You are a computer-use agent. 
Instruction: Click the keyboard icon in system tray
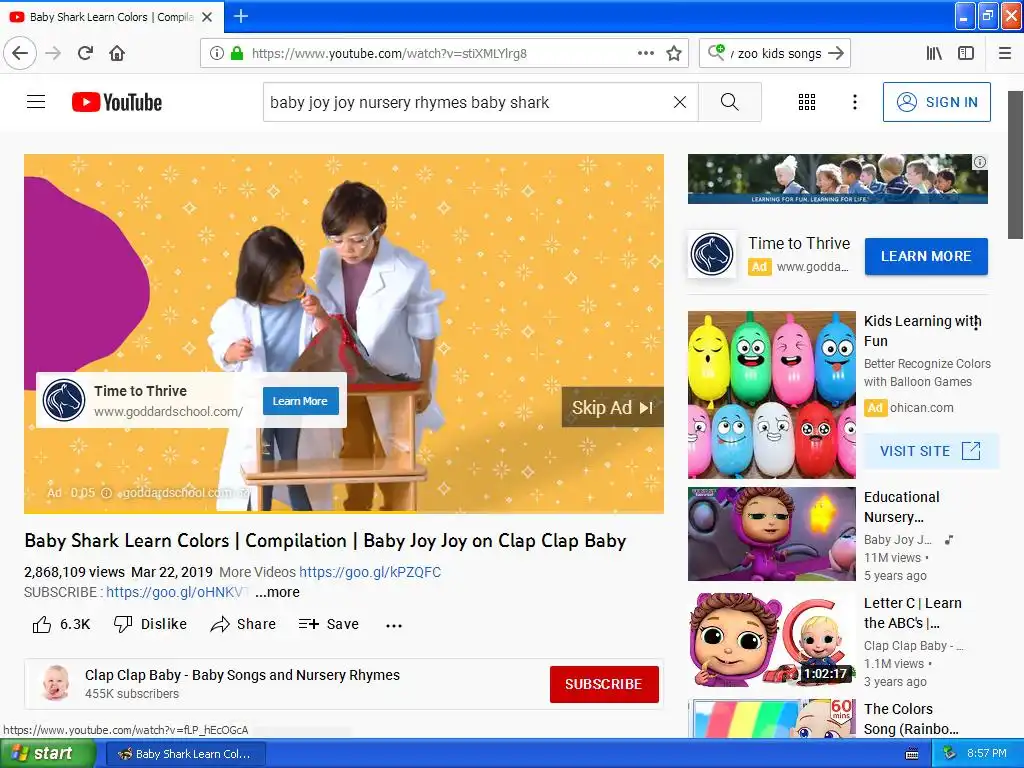(x=912, y=754)
